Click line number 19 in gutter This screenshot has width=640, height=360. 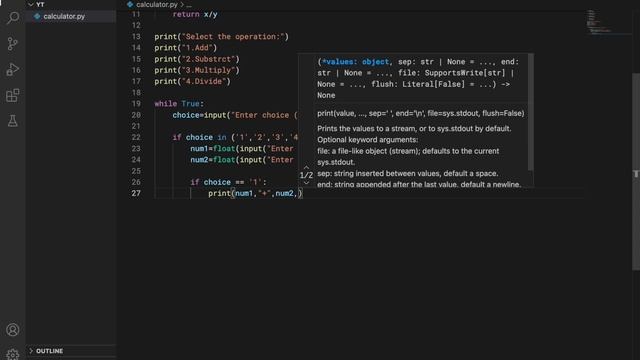click(136, 104)
